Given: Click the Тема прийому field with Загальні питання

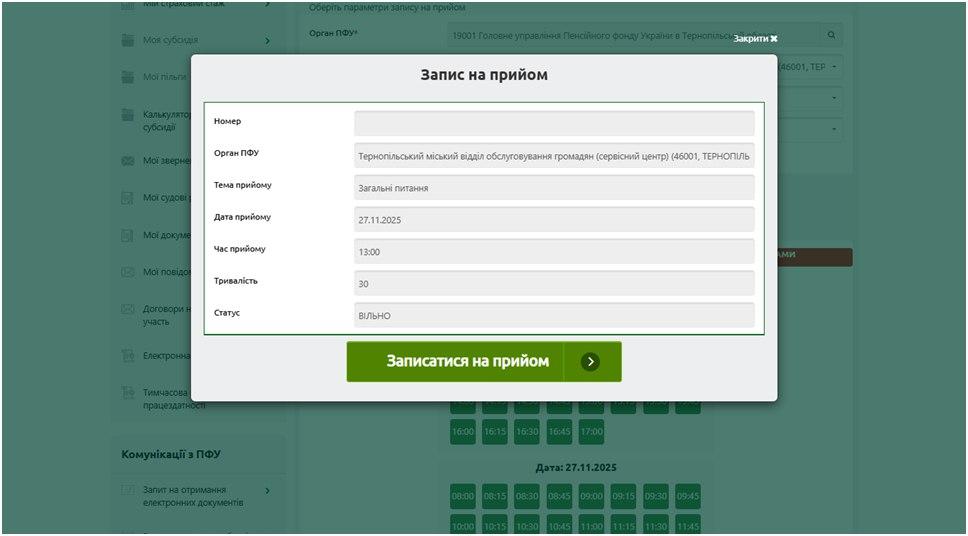Looking at the screenshot, I should [554, 187].
